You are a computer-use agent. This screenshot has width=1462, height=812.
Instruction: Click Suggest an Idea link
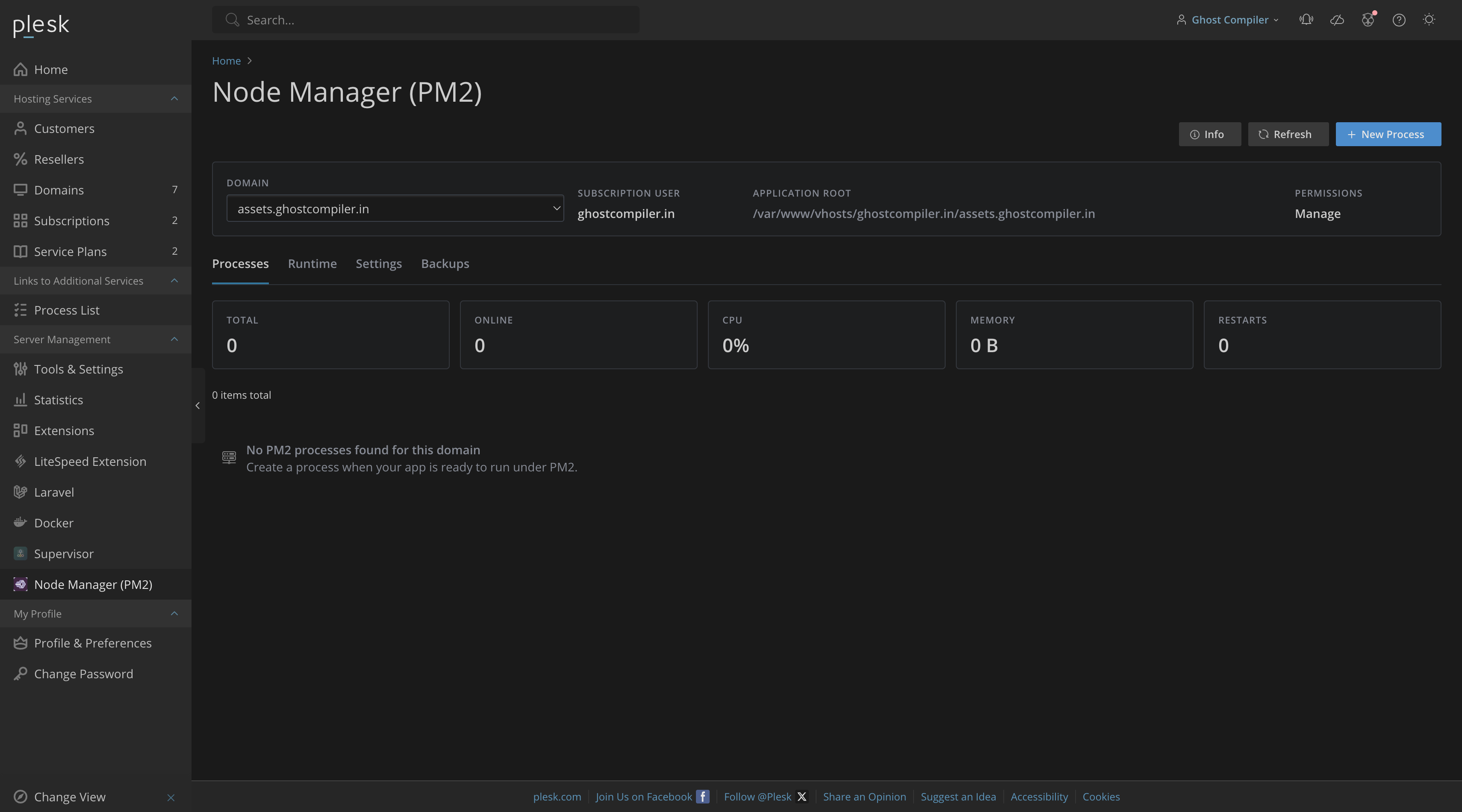(958, 797)
